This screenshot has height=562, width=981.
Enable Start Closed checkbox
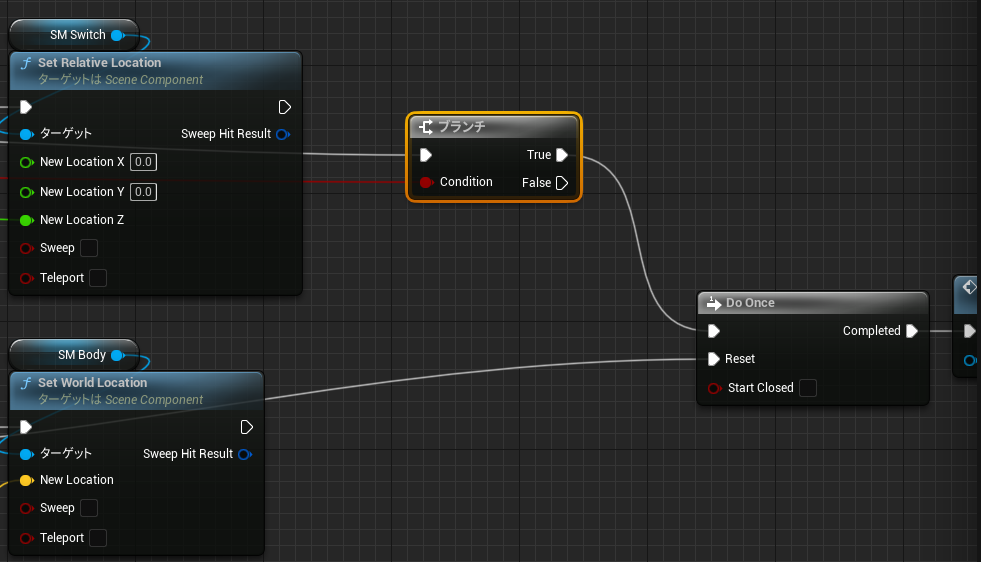808,388
